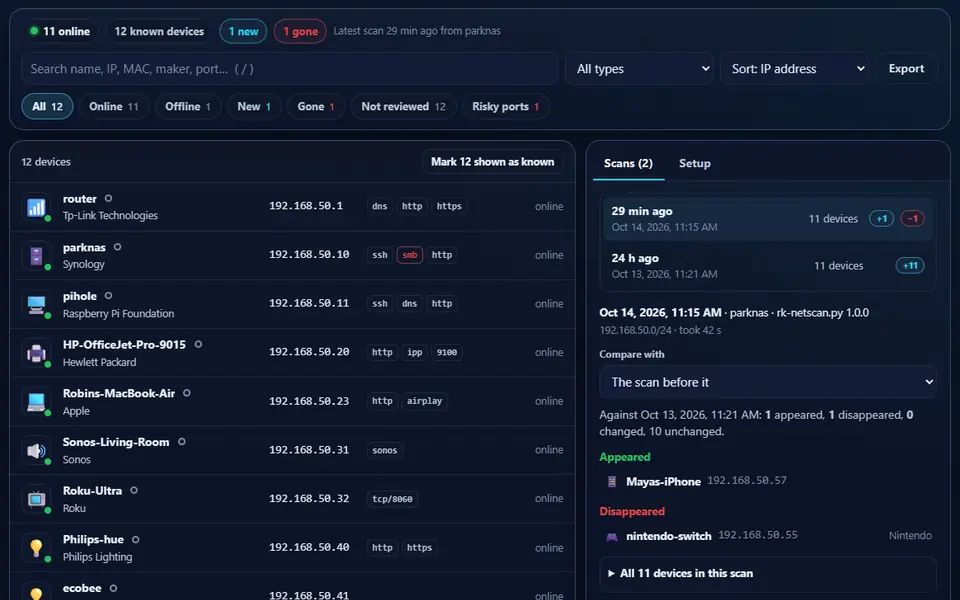Toggle reviewed circle next to Philips-hue
The width and height of the screenshot is (960, 600).
tap(136, 539)
